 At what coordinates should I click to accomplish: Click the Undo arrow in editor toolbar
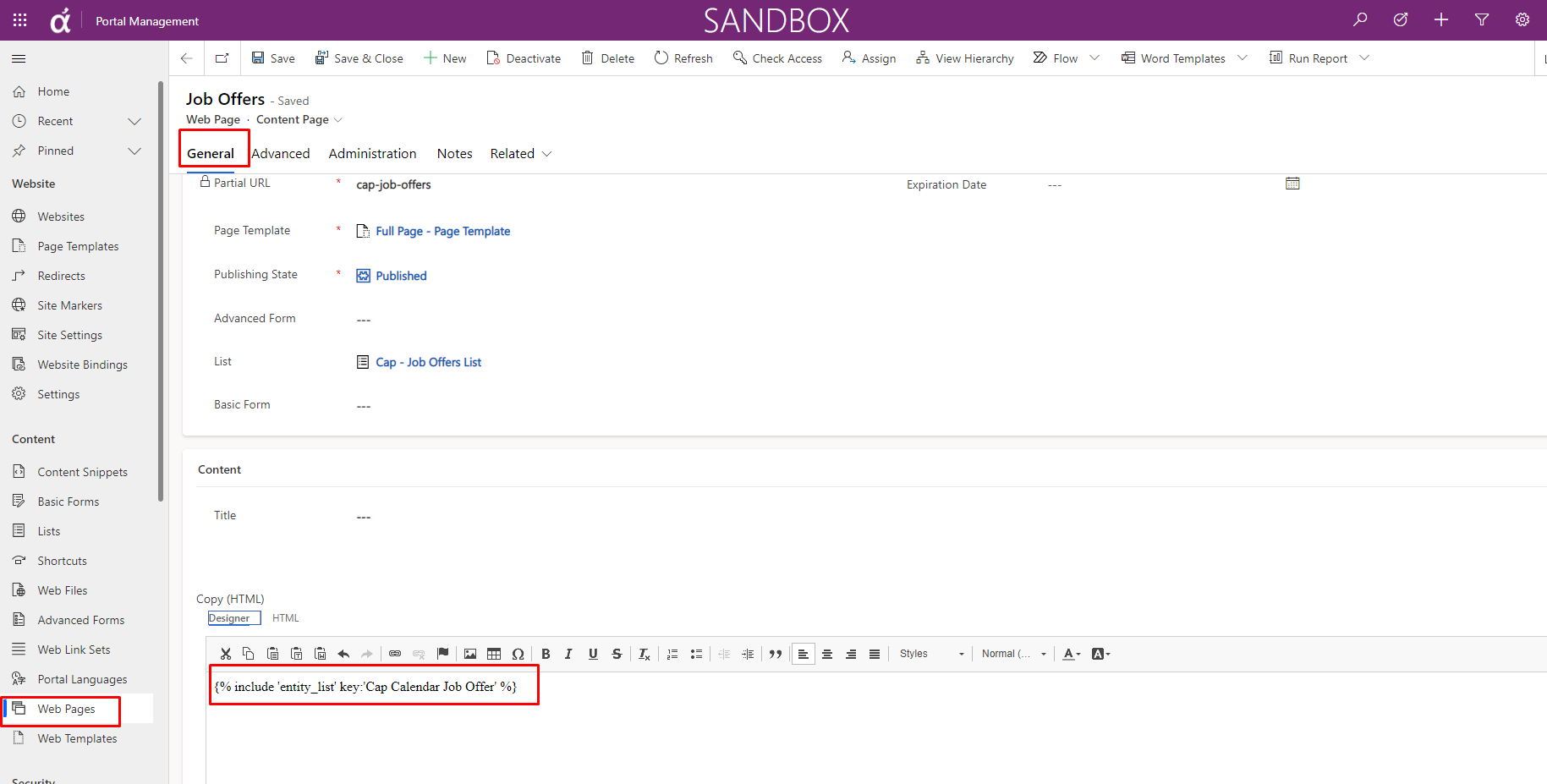tap(343, 654)
